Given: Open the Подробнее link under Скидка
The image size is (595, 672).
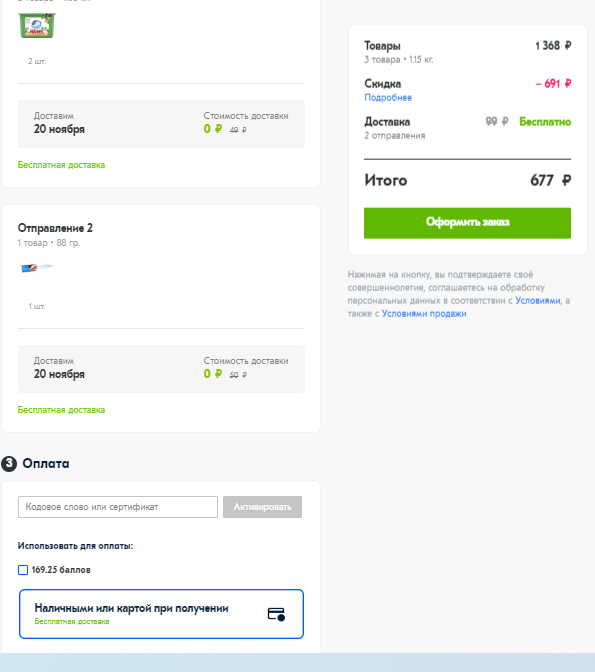Looking at the screenshot, I should (388, 98).
